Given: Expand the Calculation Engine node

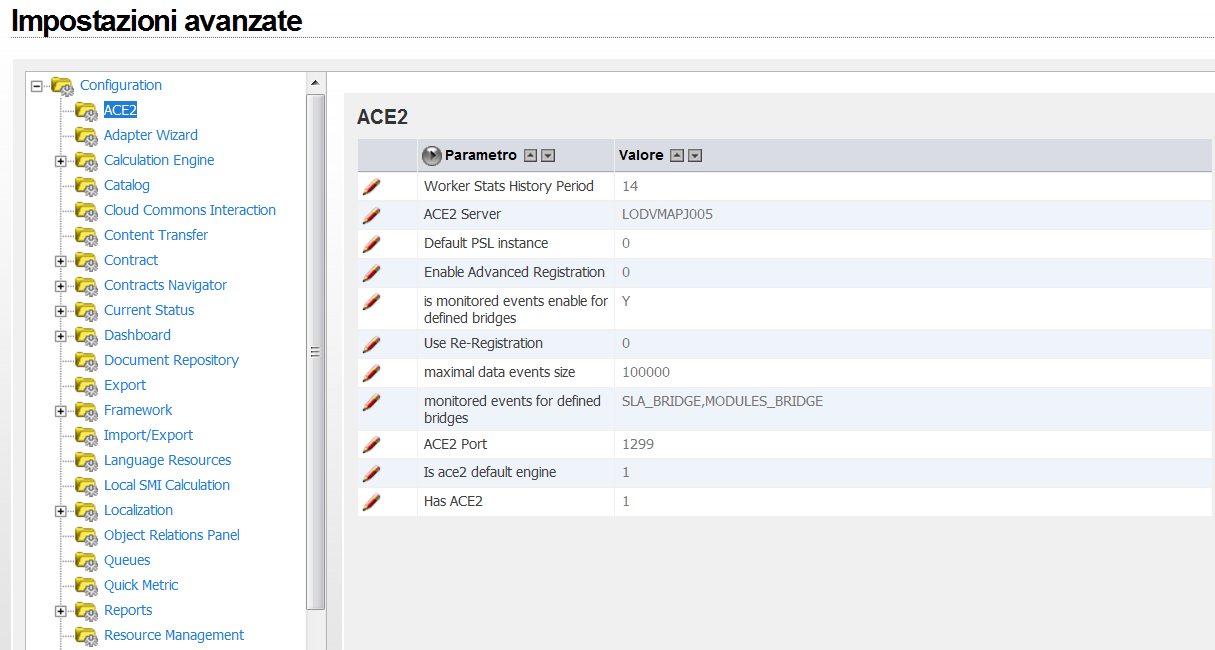Looking at the screenshot, I should click(61, 161).
